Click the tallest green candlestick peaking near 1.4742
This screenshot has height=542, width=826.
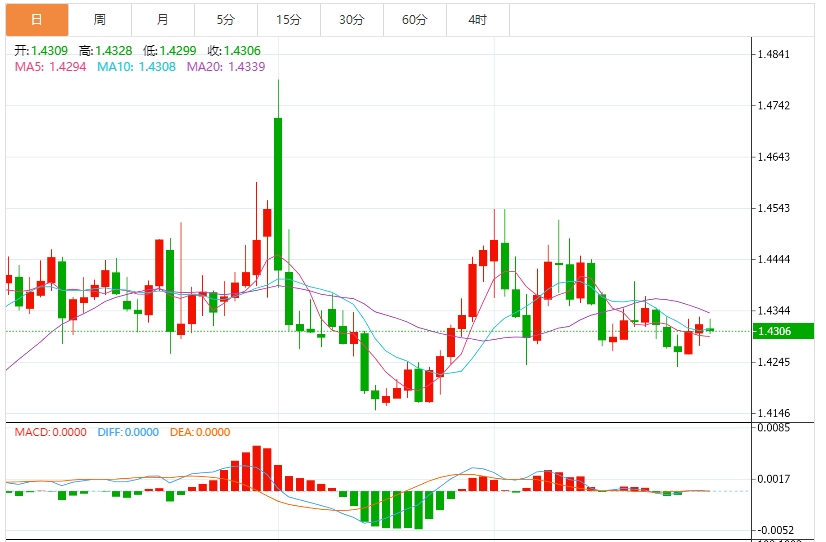(278, 194)
